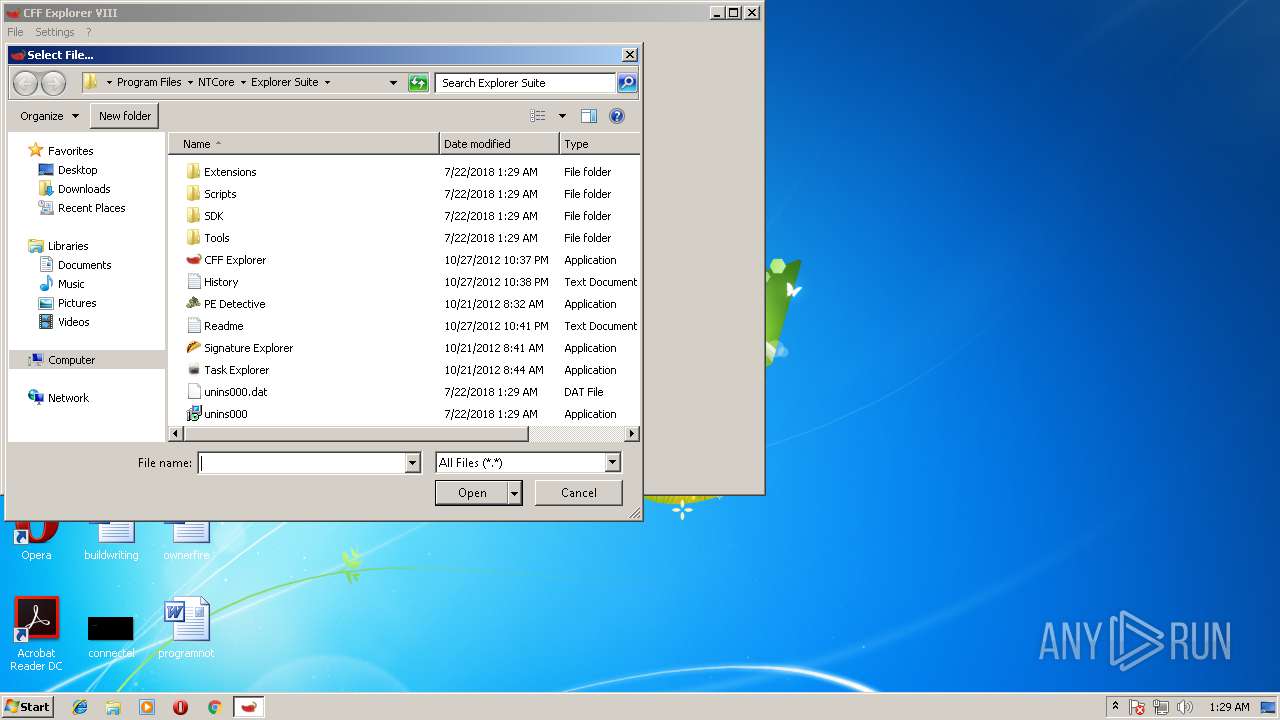Select the History text document
The image size is (1280, 720).
pyautogui.click(x=221, y=282)
